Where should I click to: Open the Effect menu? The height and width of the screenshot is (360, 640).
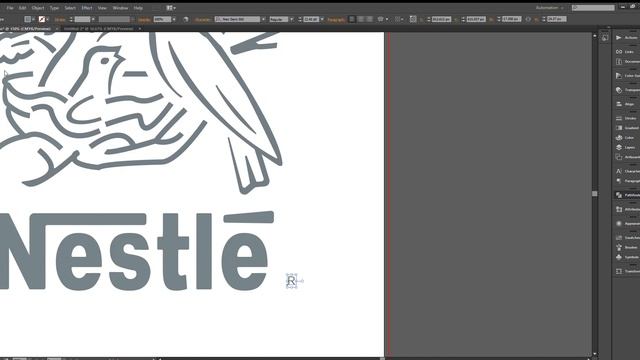[x=87, y=8]
